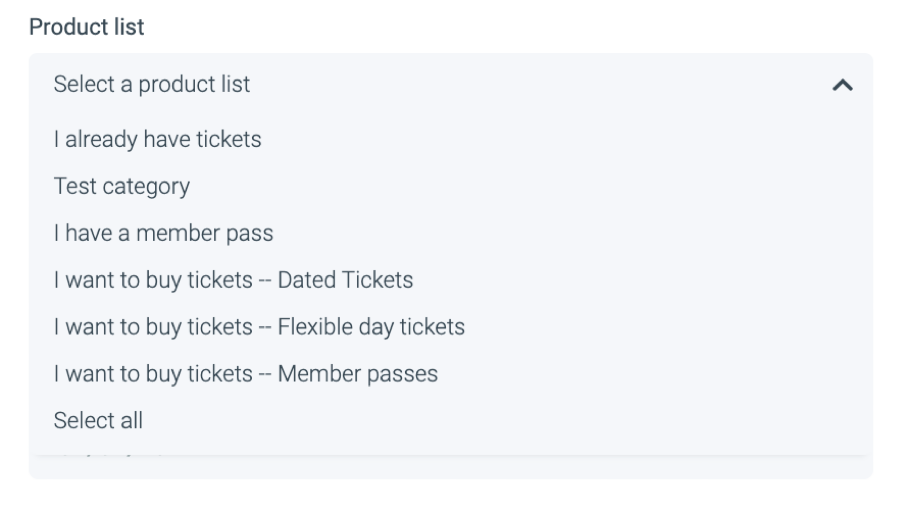Choose the entry ending in 'Member passes'
This screenshot has height=510, width=906.
click(x=246, y=374)
